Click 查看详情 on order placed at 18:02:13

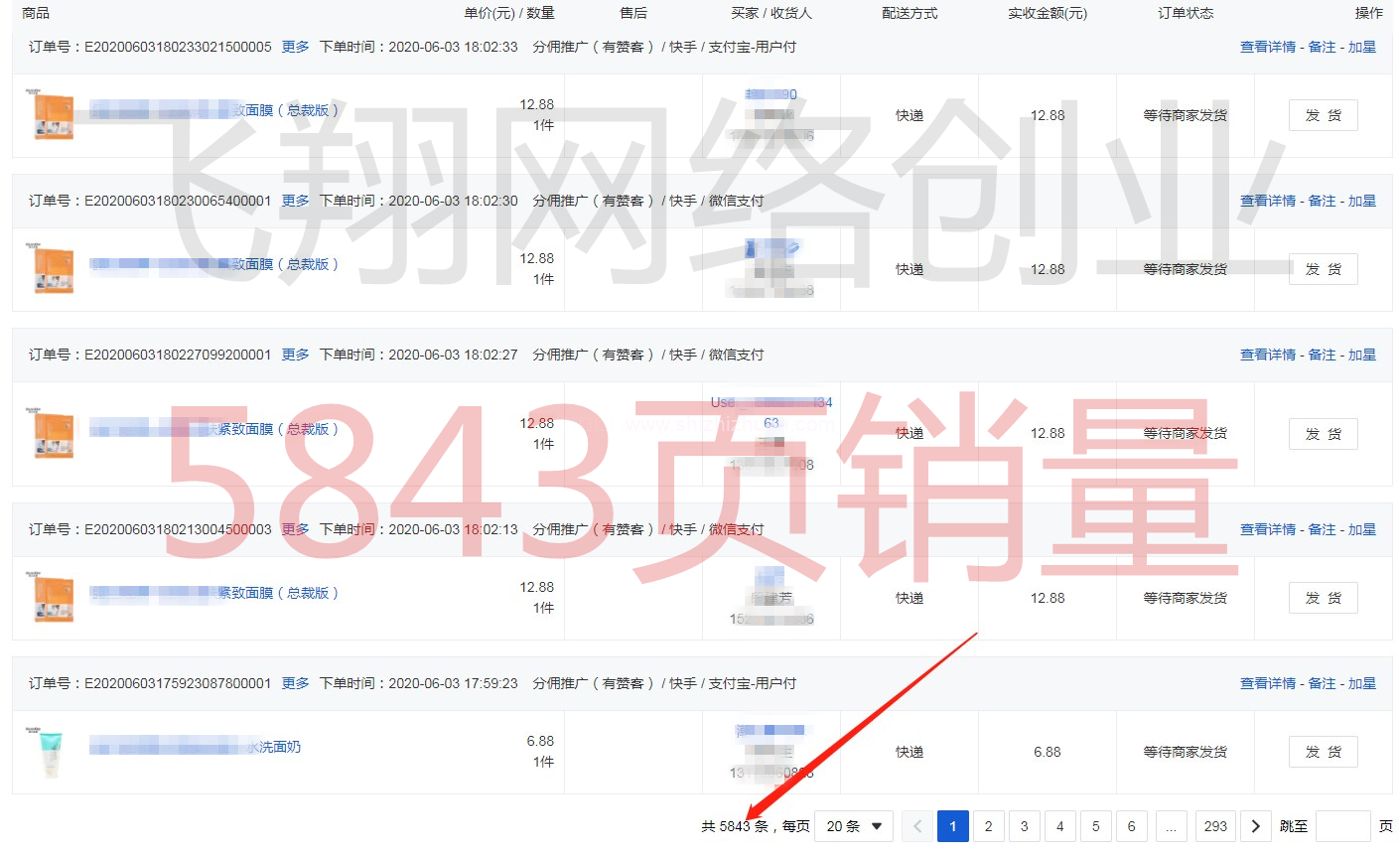coord(1267,529)
